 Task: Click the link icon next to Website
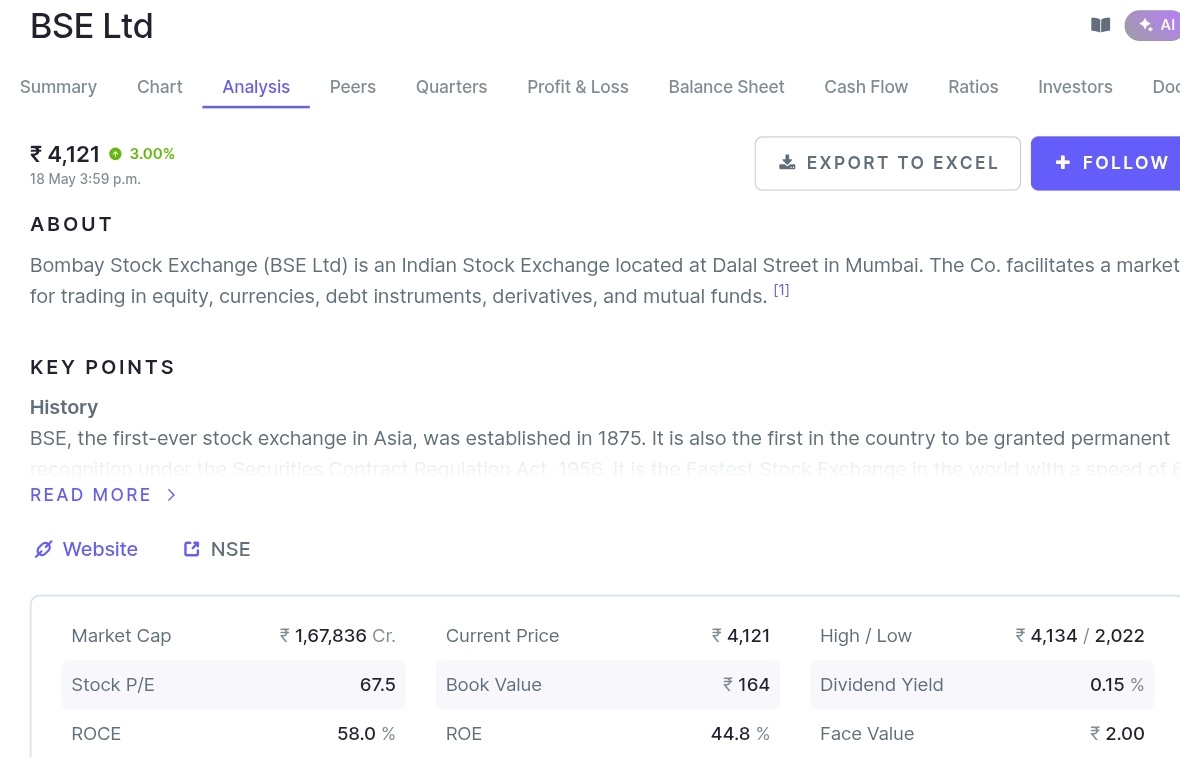pyautogui.click(x=44, y=549)
